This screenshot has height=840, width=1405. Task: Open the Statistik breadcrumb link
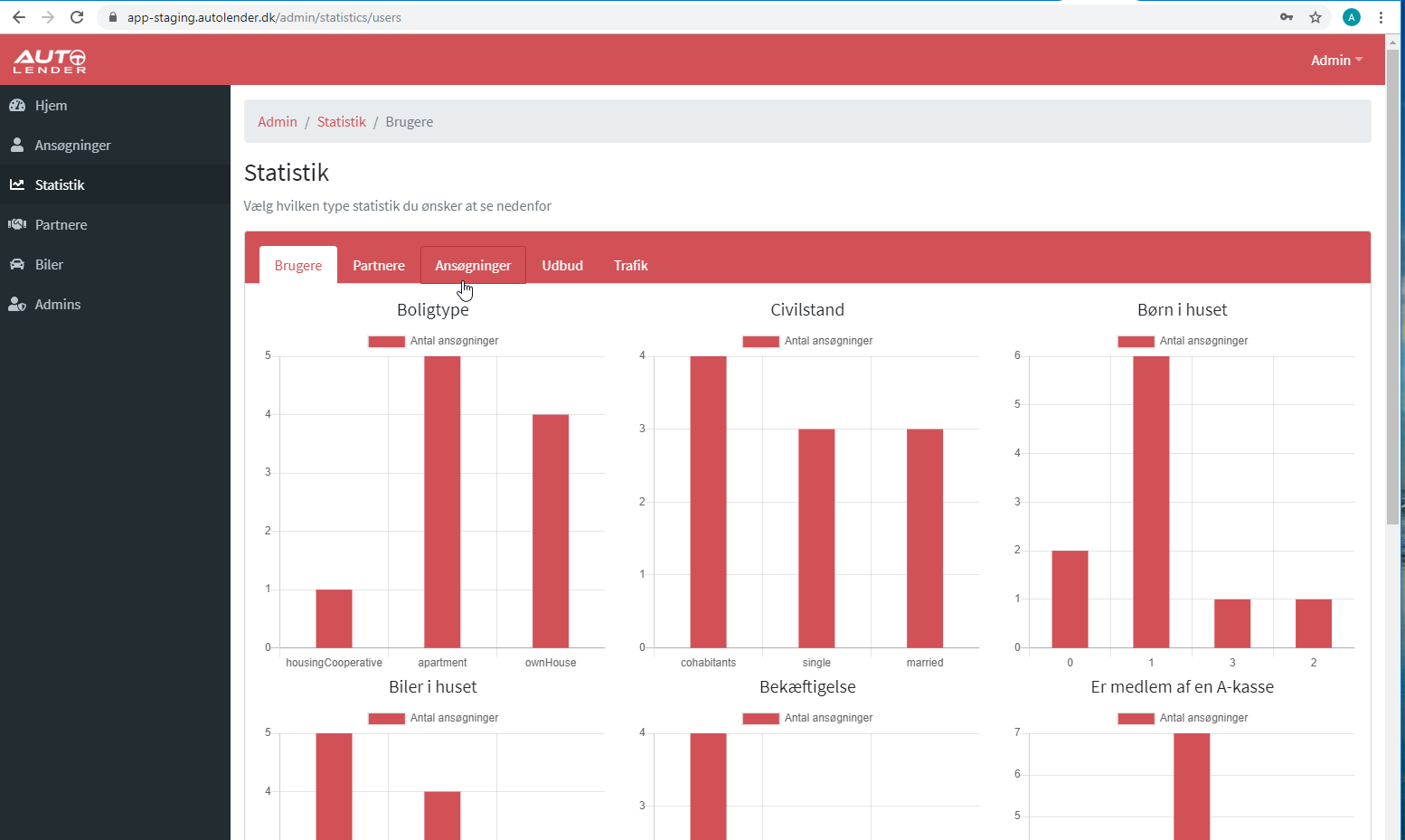[x=341, y=122]
